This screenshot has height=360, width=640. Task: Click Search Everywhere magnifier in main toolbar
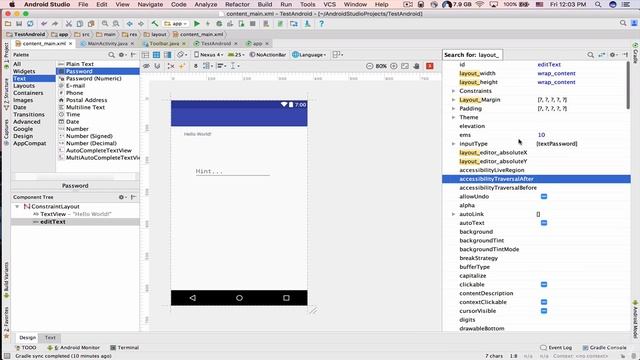623,23
